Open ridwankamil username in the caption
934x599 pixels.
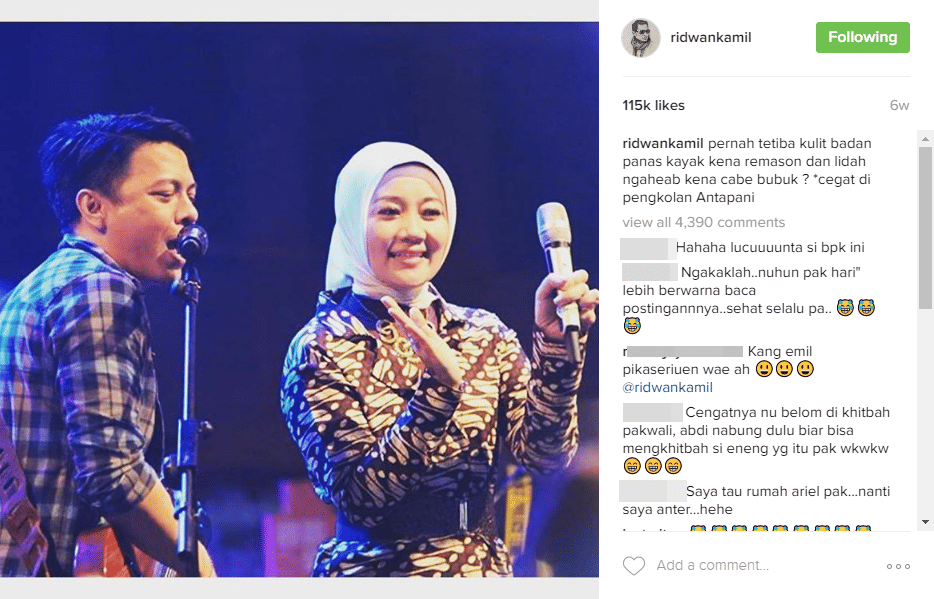(662, 143)
